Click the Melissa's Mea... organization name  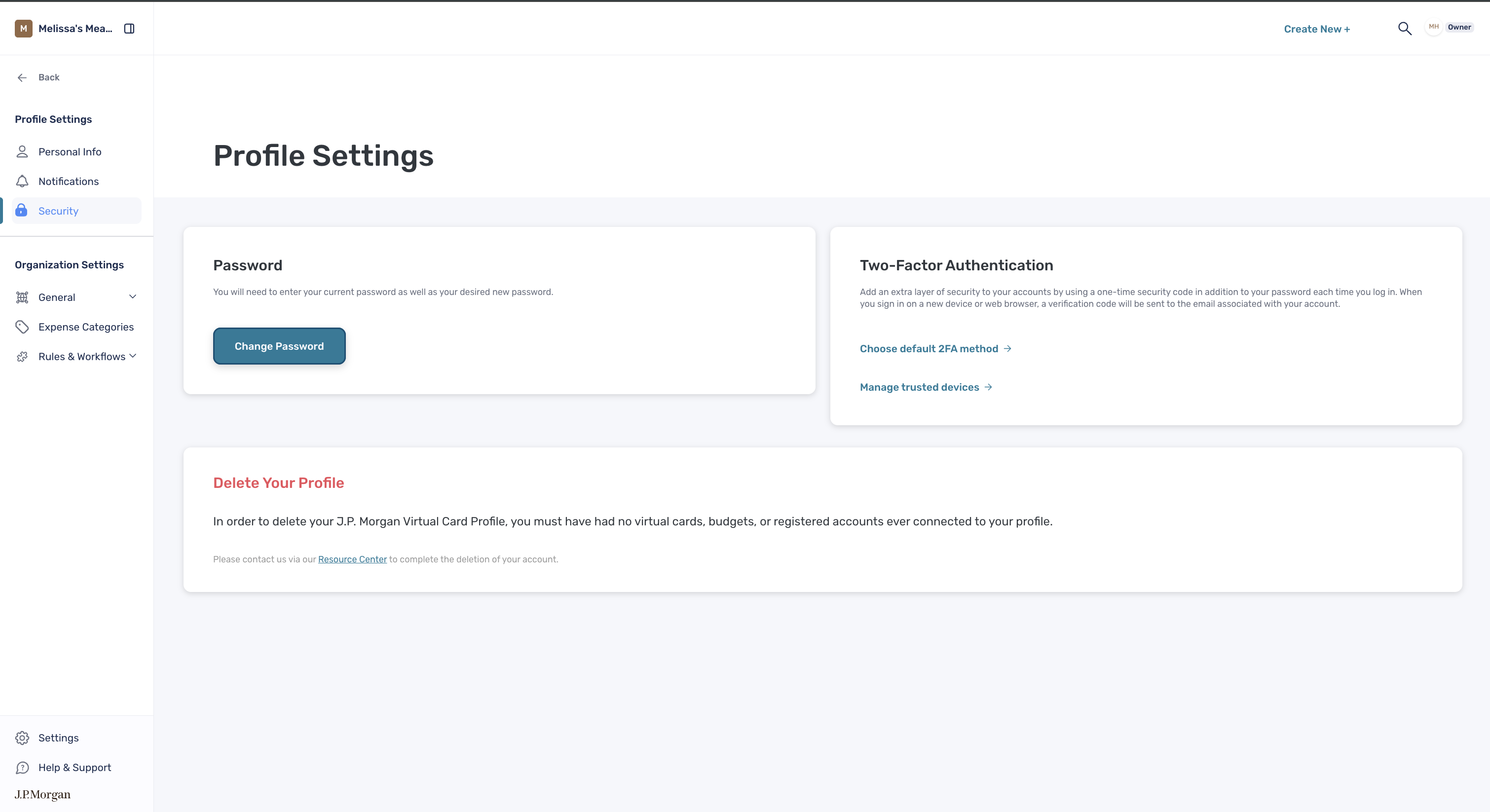point(75,28)
